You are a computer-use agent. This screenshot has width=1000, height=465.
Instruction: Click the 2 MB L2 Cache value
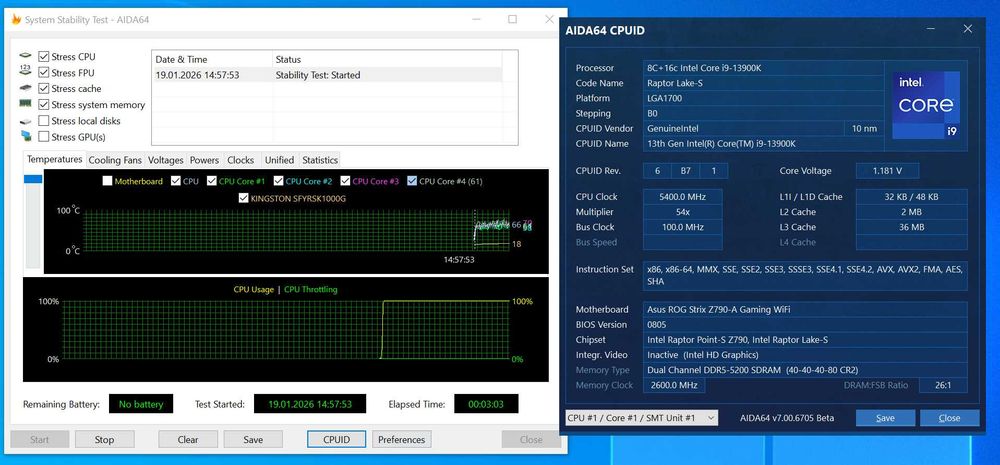click(x=911, y=212)
